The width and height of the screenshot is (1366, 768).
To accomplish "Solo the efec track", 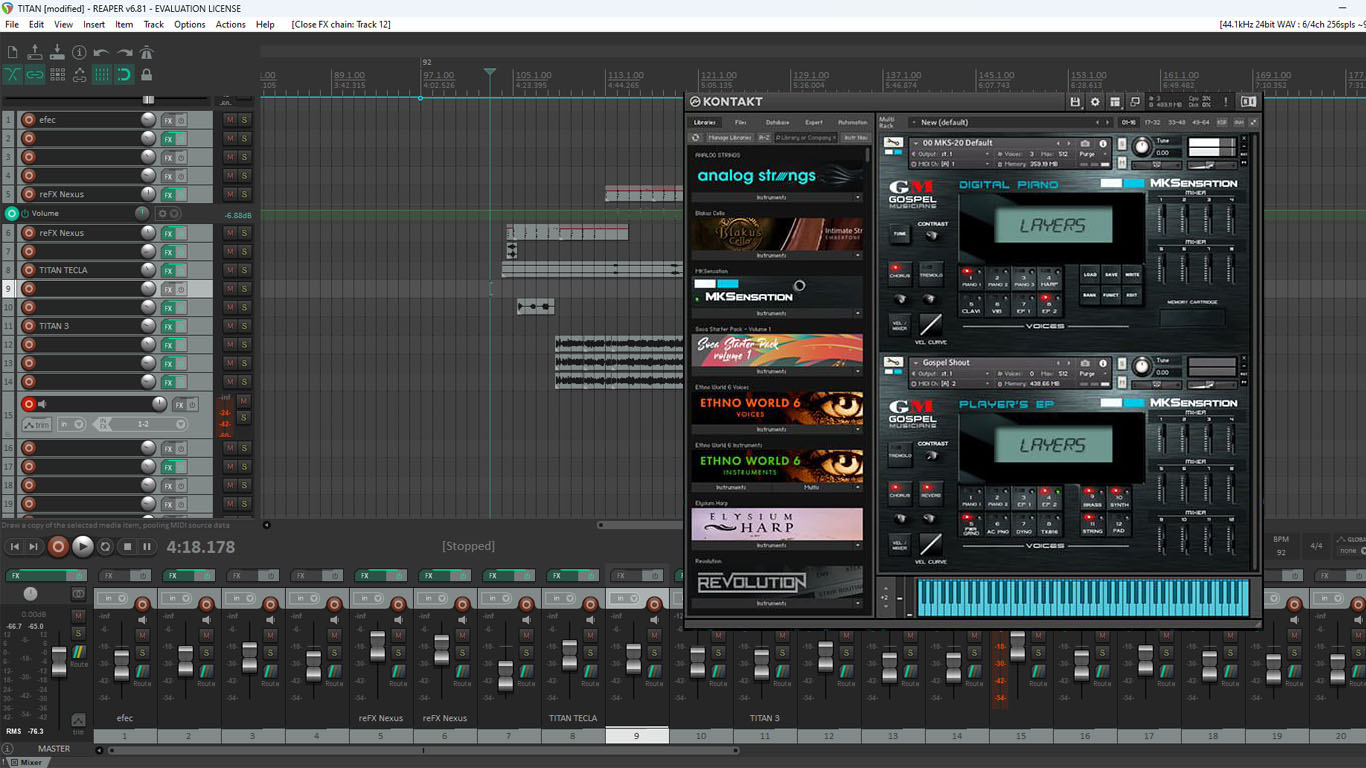I will (x=244, y=120).
